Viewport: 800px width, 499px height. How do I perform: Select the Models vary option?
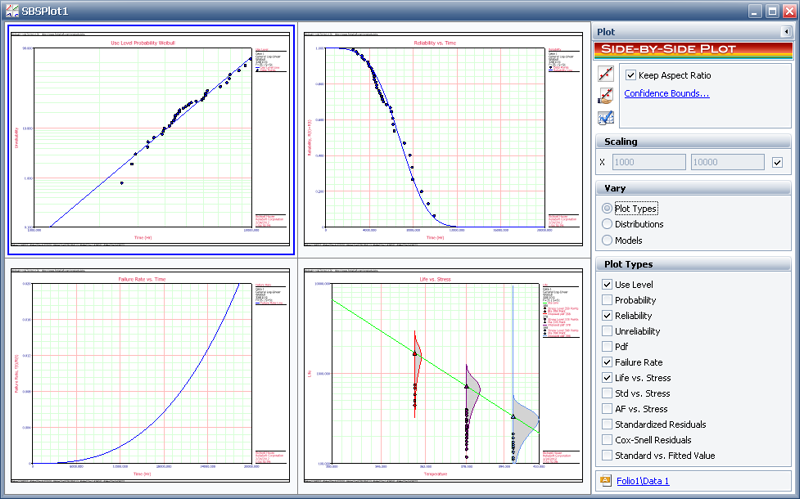[x=607, y=240]
